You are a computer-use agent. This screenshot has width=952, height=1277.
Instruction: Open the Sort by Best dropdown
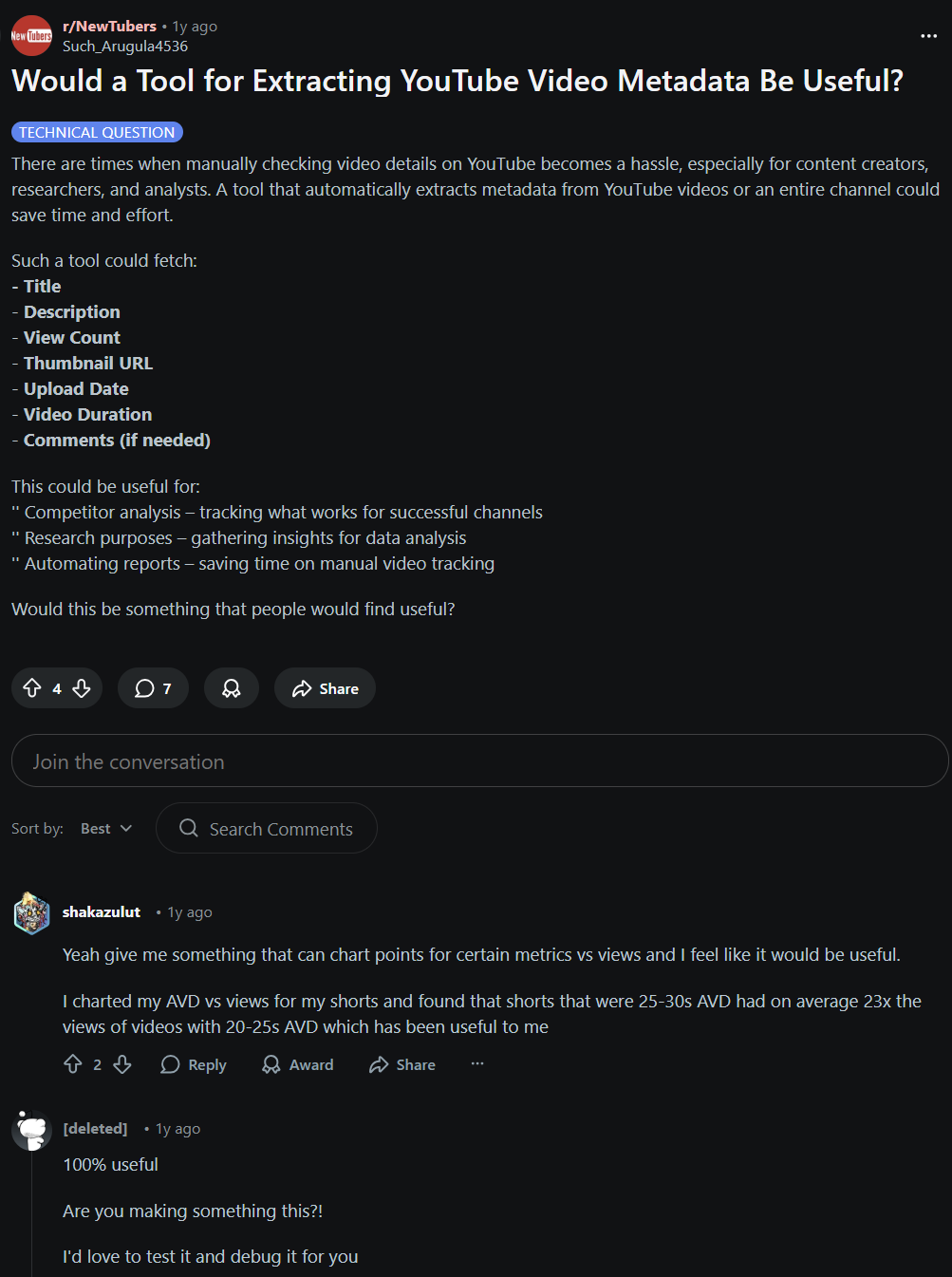(x=104, y=828)
